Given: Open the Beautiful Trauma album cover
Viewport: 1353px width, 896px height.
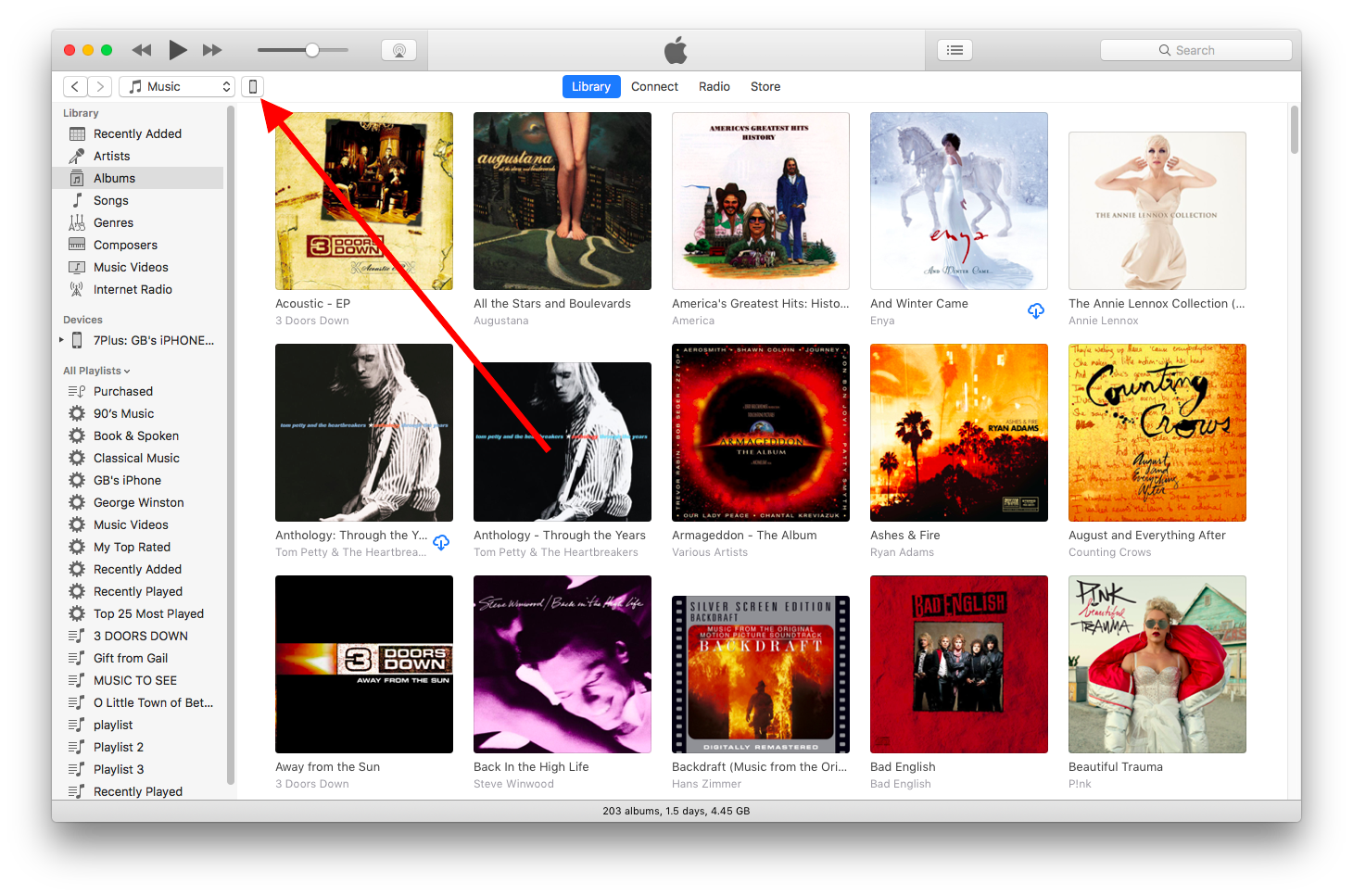Looking at the screenshot, I should [1157, 664].
